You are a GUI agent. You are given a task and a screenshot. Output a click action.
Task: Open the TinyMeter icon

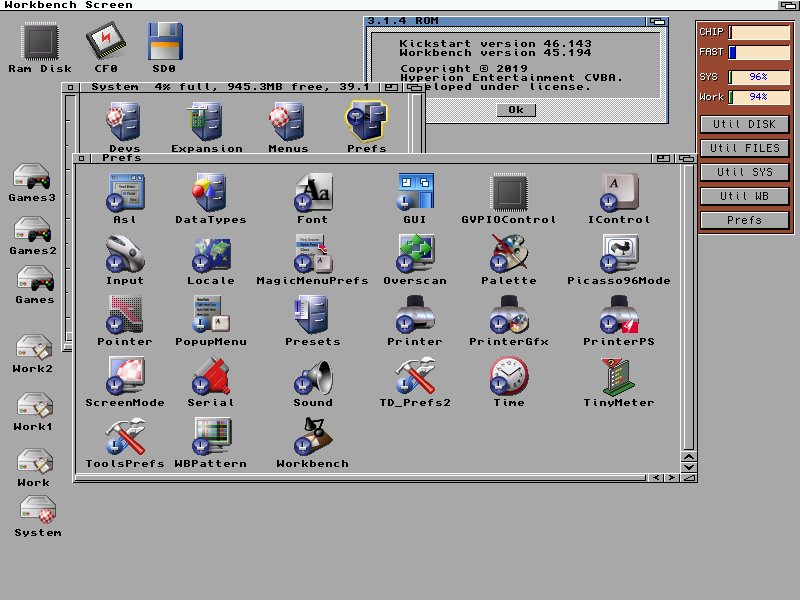pos(619,377)
